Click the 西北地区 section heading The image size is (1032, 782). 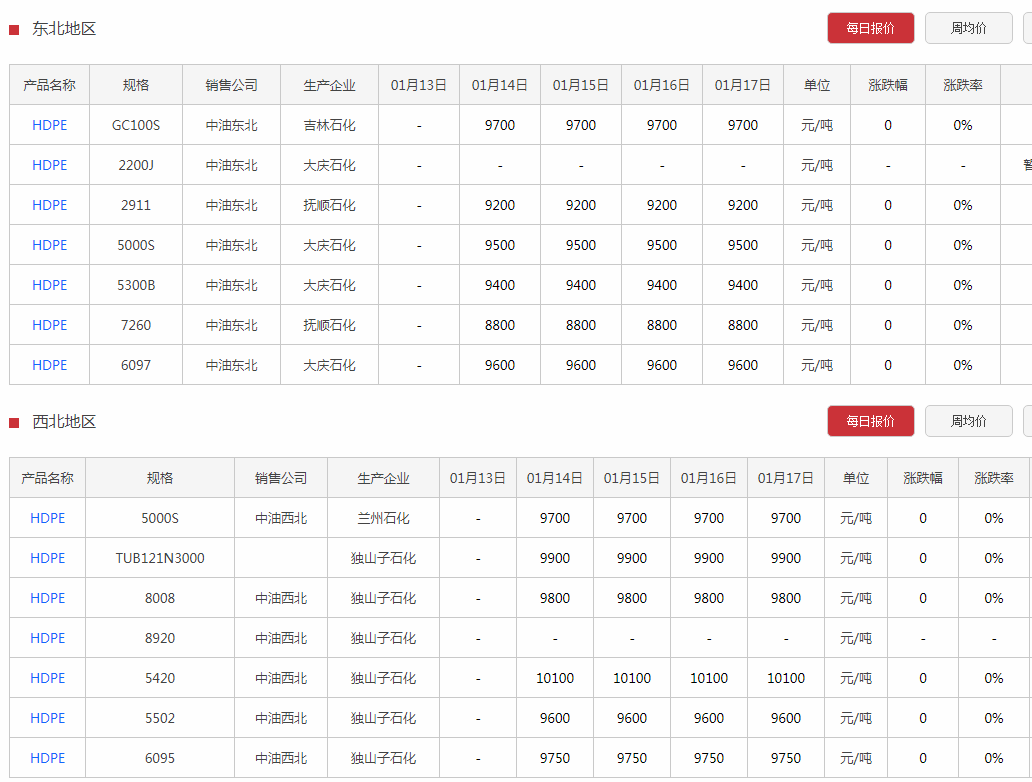pos(64,422)
